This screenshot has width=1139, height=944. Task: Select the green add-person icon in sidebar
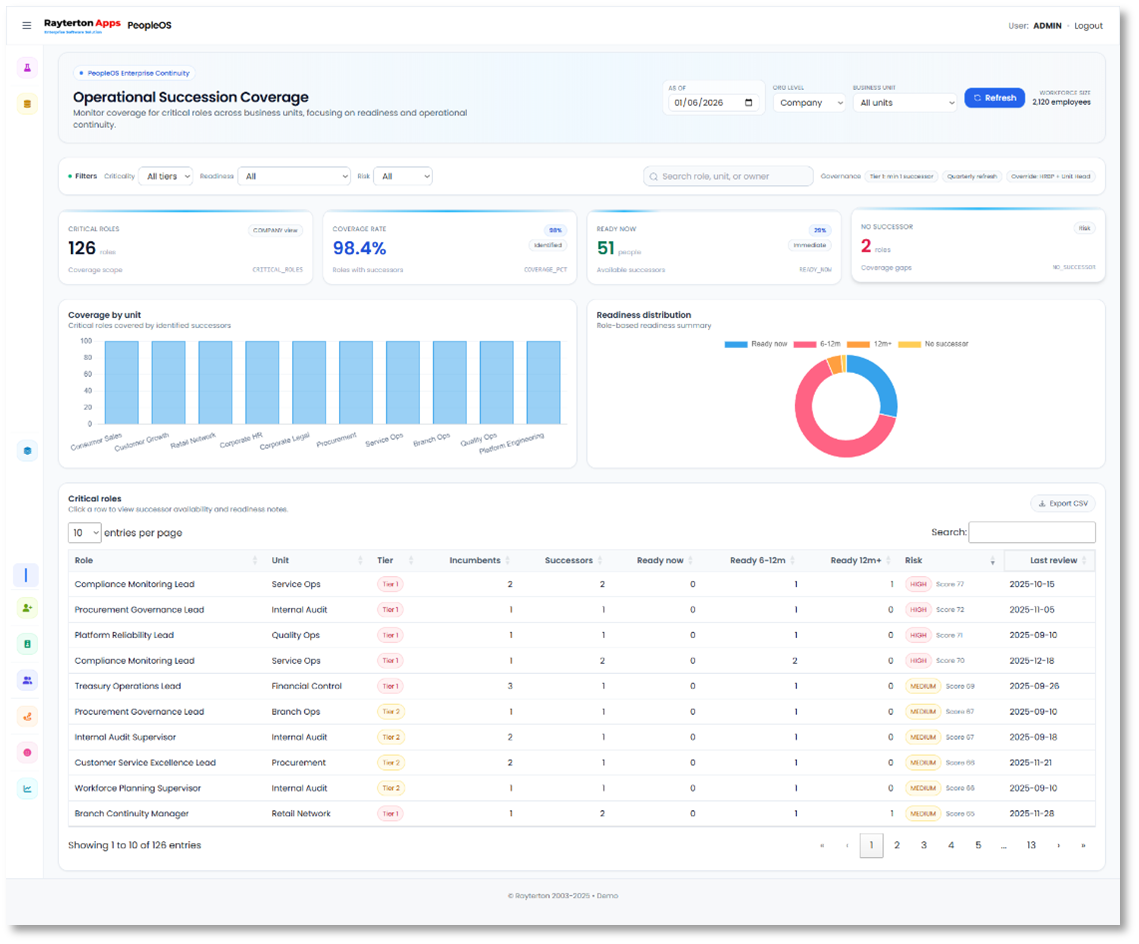pyautogui.click(x=27, y=607)
